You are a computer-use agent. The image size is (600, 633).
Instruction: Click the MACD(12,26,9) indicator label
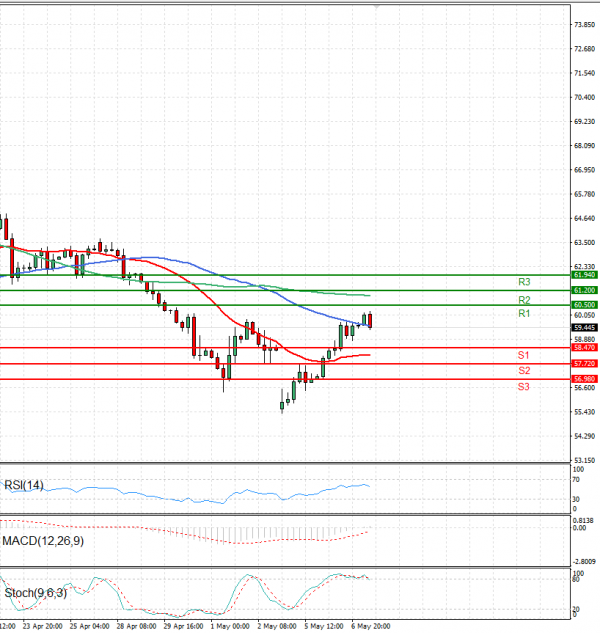(x=43, y=541)
